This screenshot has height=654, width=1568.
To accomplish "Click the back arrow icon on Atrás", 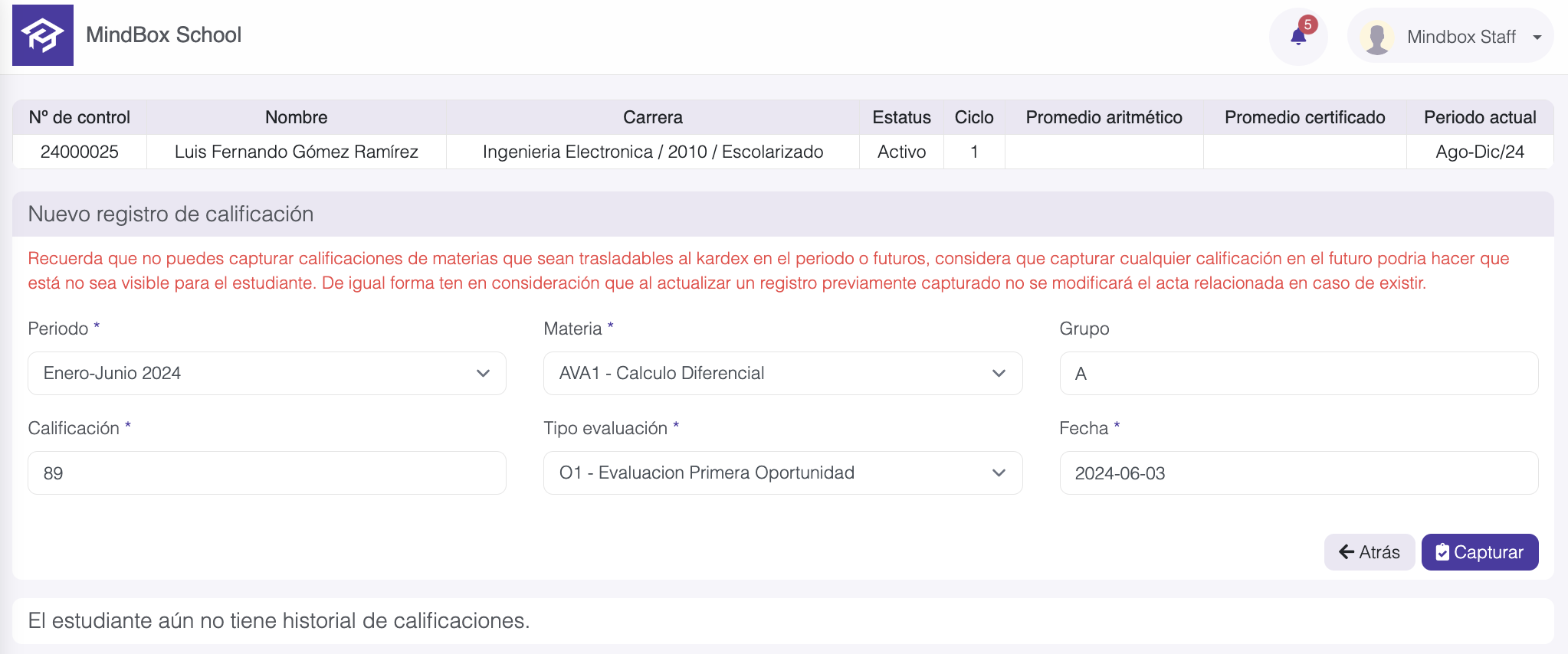I will [1346, 552].
